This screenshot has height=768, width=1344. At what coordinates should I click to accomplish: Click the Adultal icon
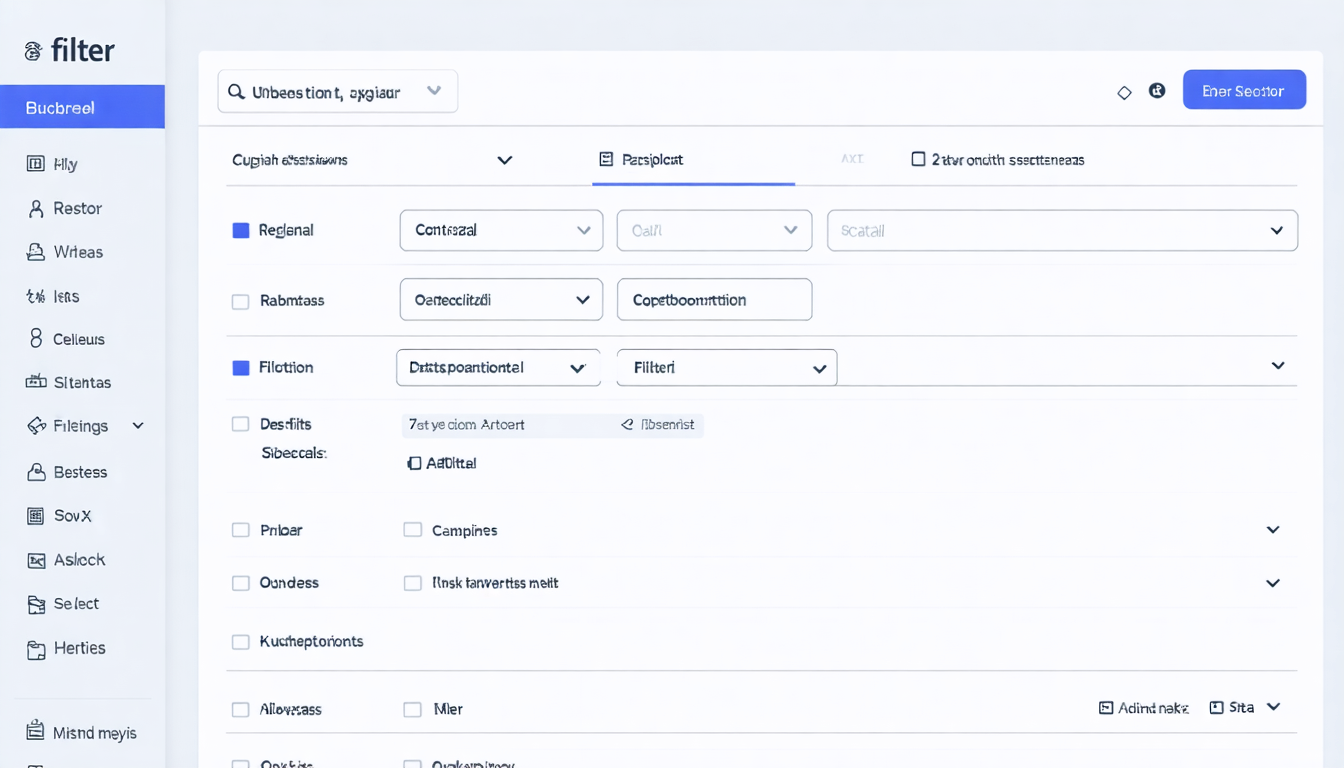pyautogui.click(x=415, y=463)
